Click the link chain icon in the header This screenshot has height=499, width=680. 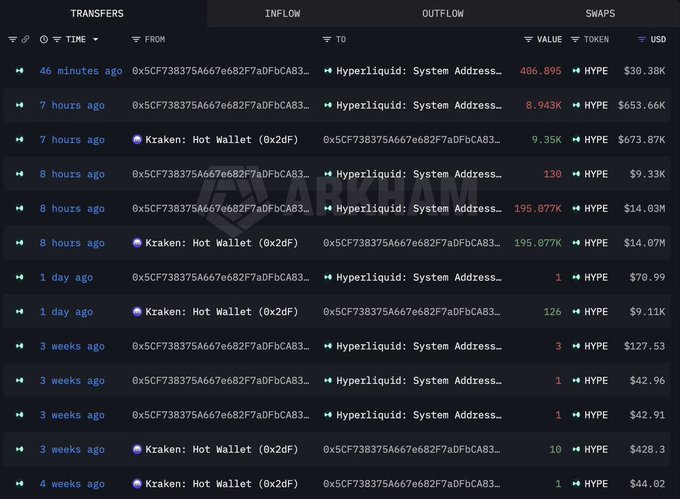point(26,39)
